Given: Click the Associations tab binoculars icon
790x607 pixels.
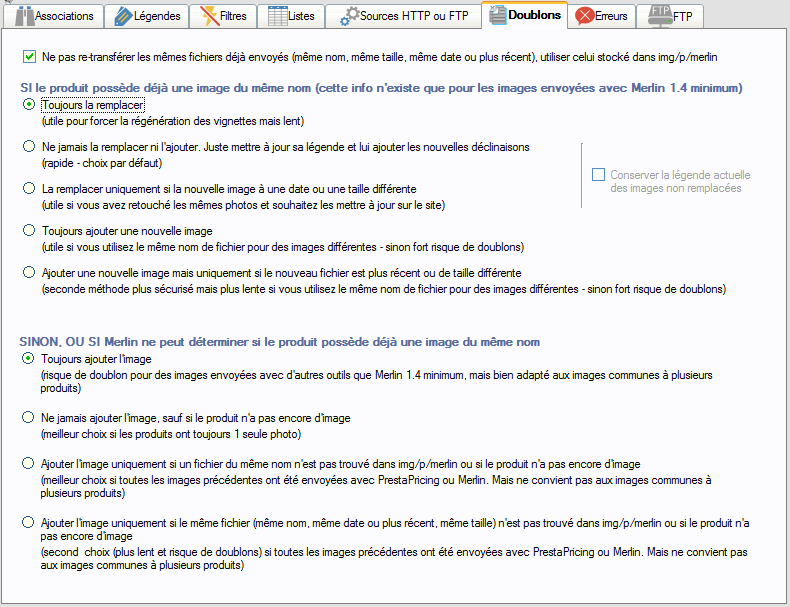Looking at the screenshot, I should (x=22, y=16).
